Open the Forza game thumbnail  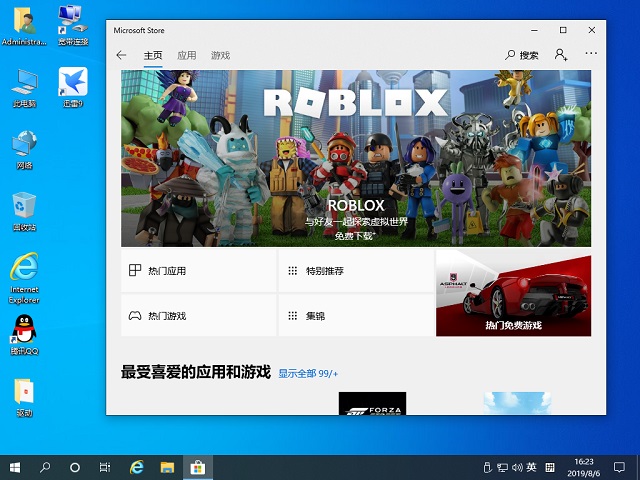(372, 403)
